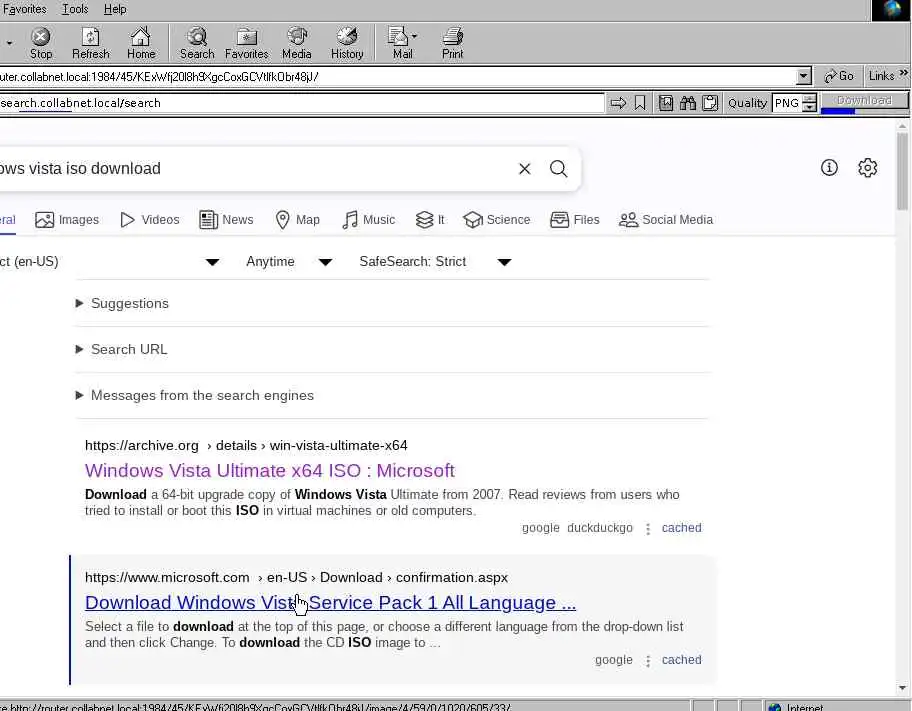Switch to the Music tab

(x=369, y=220)
